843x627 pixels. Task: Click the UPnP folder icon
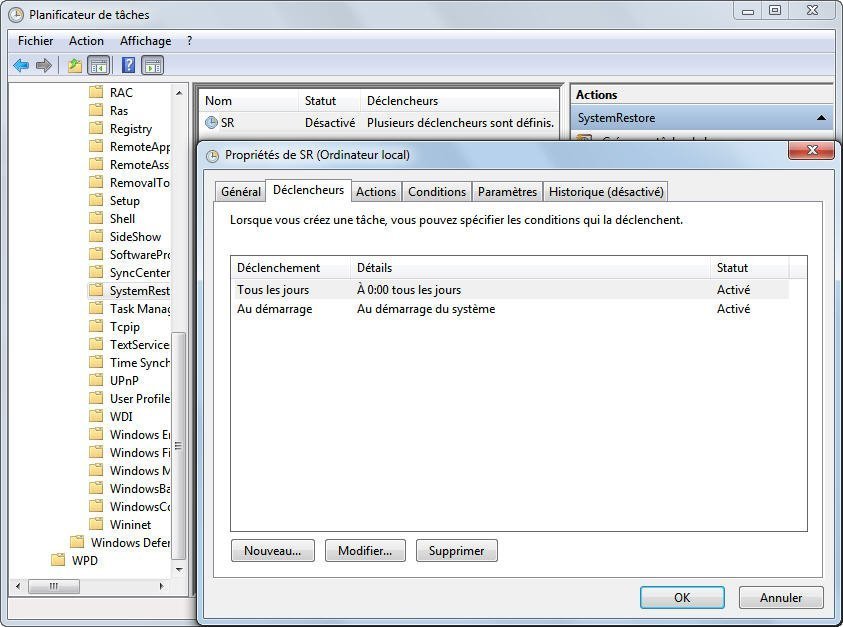point(96,380)
